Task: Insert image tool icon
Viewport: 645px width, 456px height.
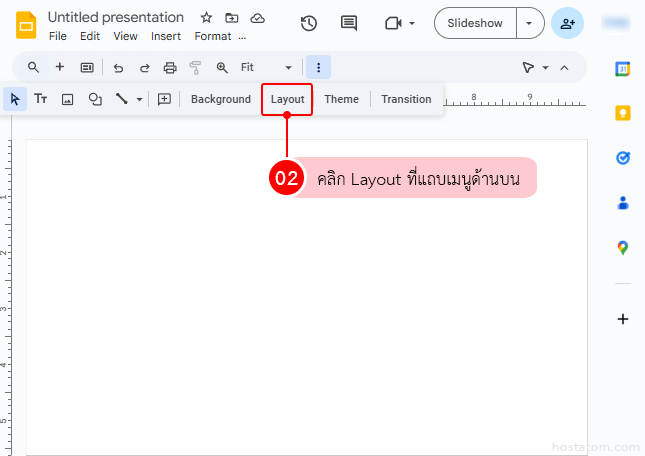Action: (67, 99)
